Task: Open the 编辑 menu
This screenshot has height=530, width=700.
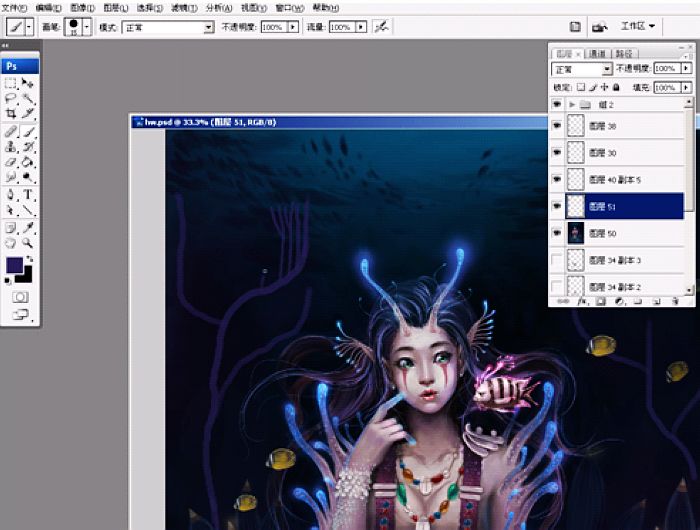Action: [x=48, y=8]
